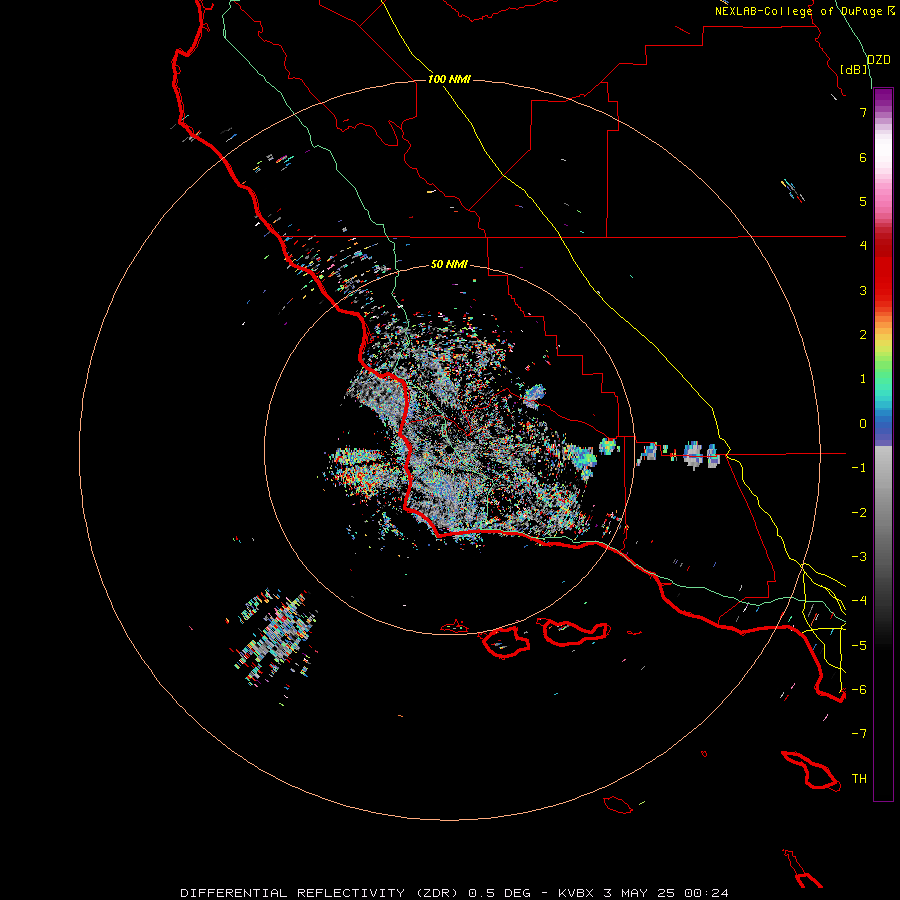The image size is (900, 900).
Task: Click the blue section near 0 dB
Action: click(883, 429)
